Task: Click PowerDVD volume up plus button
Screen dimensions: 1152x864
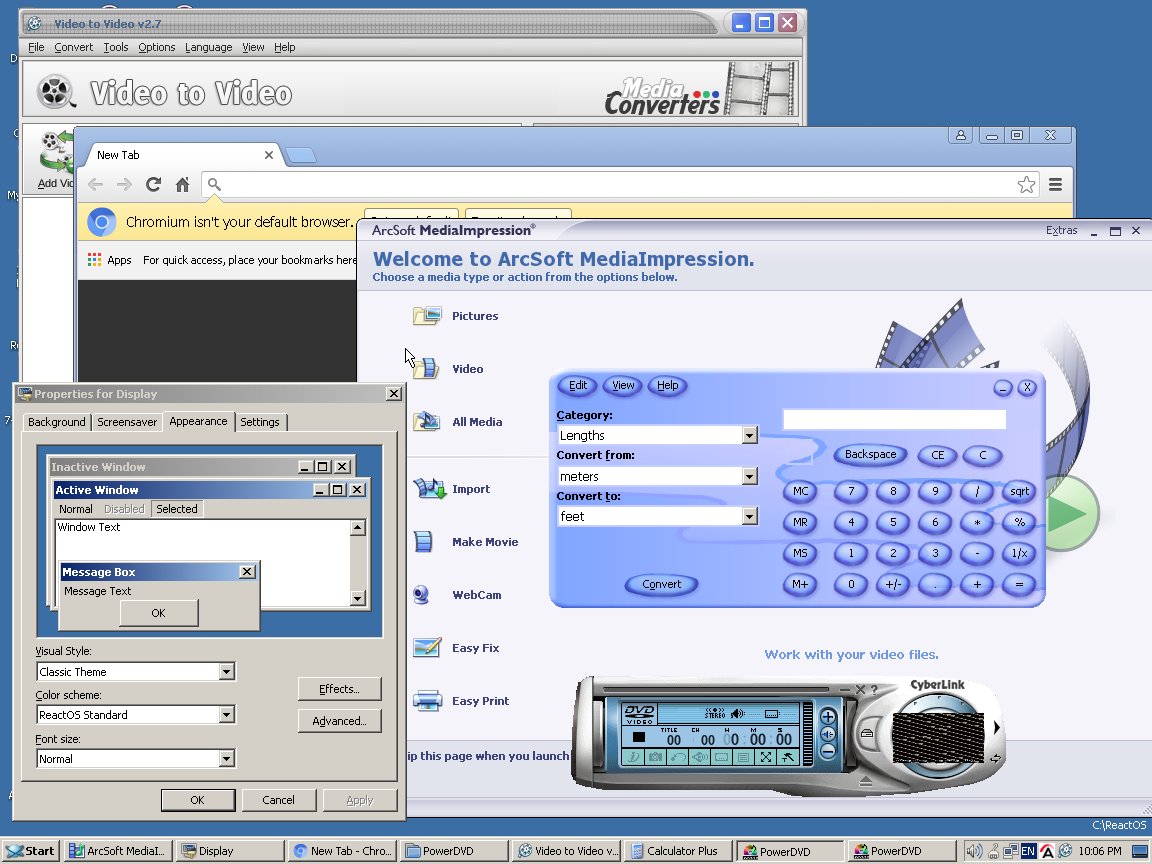Action: click(827, 717)
